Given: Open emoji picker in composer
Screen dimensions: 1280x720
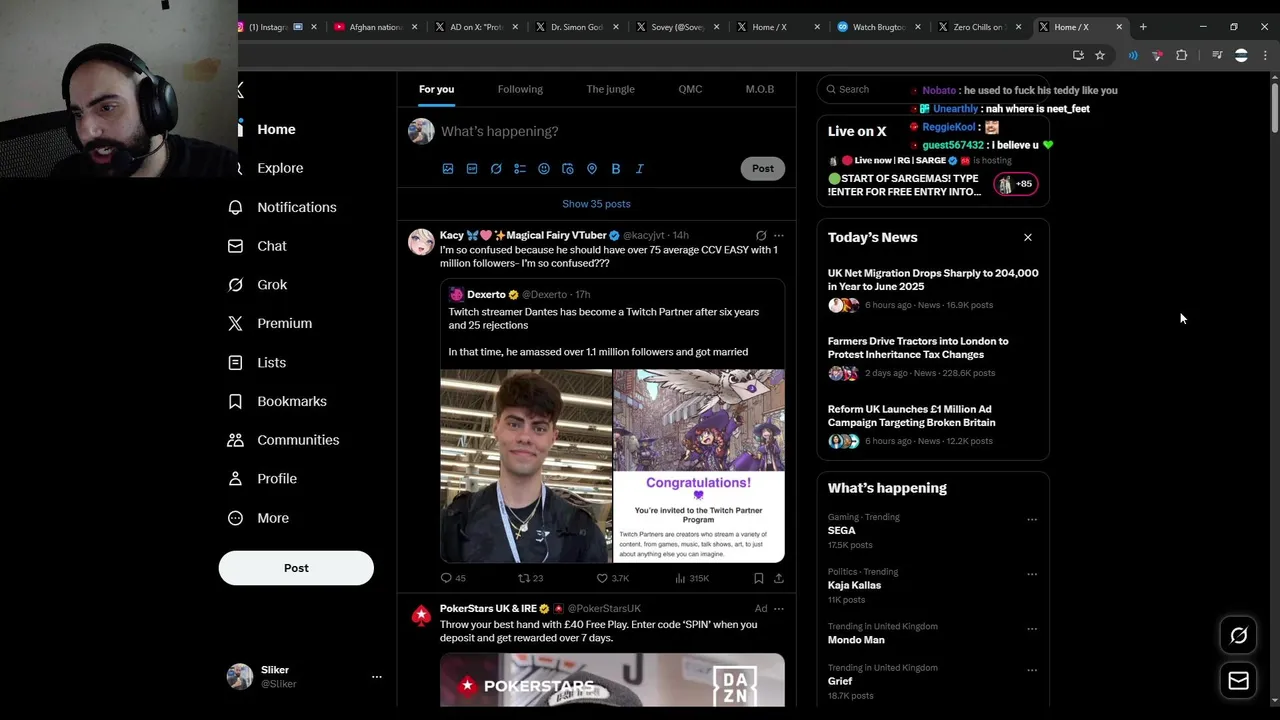Looking at the screenshot, I should [x=544, y=169].
